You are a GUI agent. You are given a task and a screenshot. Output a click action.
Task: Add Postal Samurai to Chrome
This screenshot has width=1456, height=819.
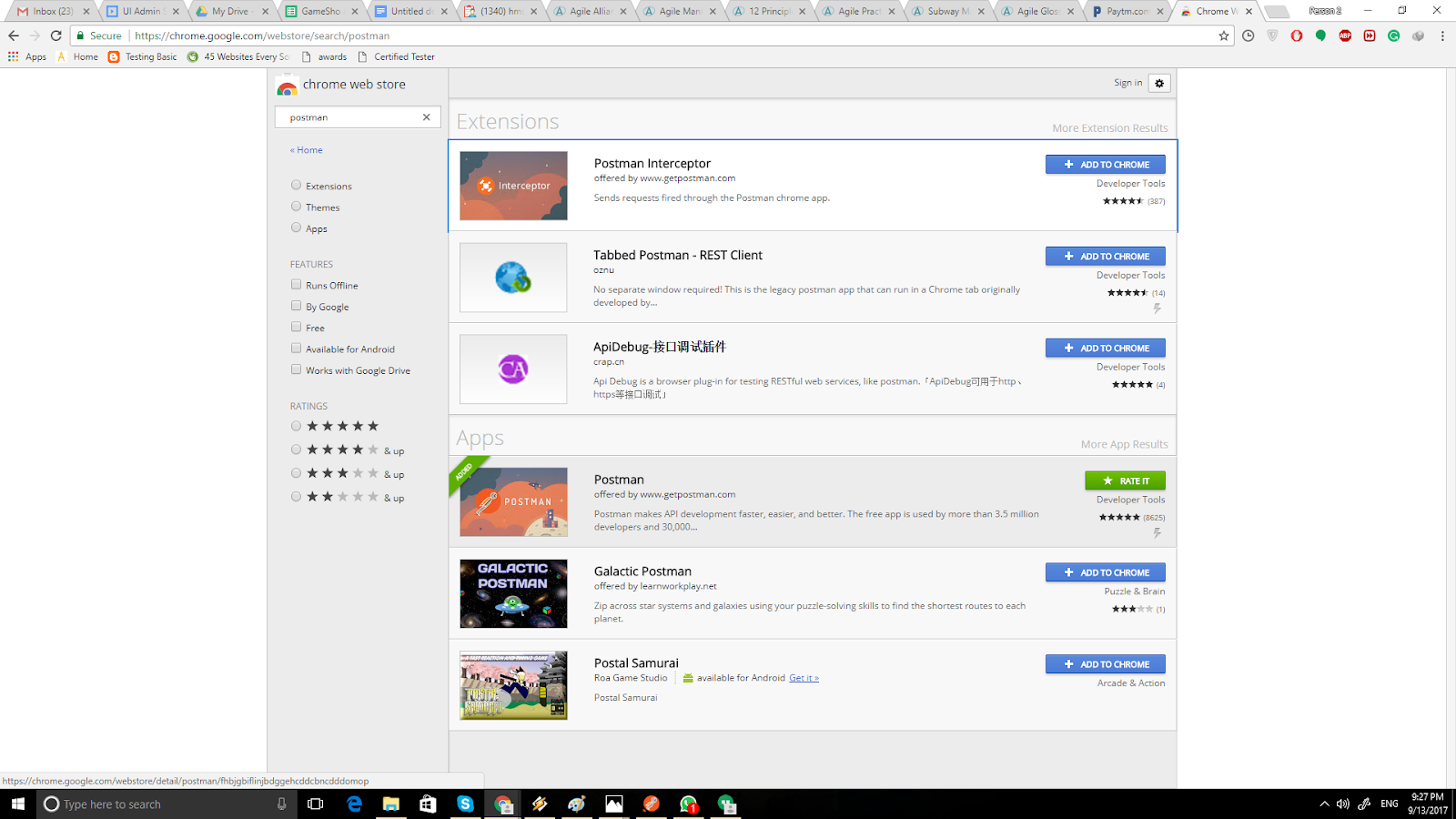[1106, 664]
